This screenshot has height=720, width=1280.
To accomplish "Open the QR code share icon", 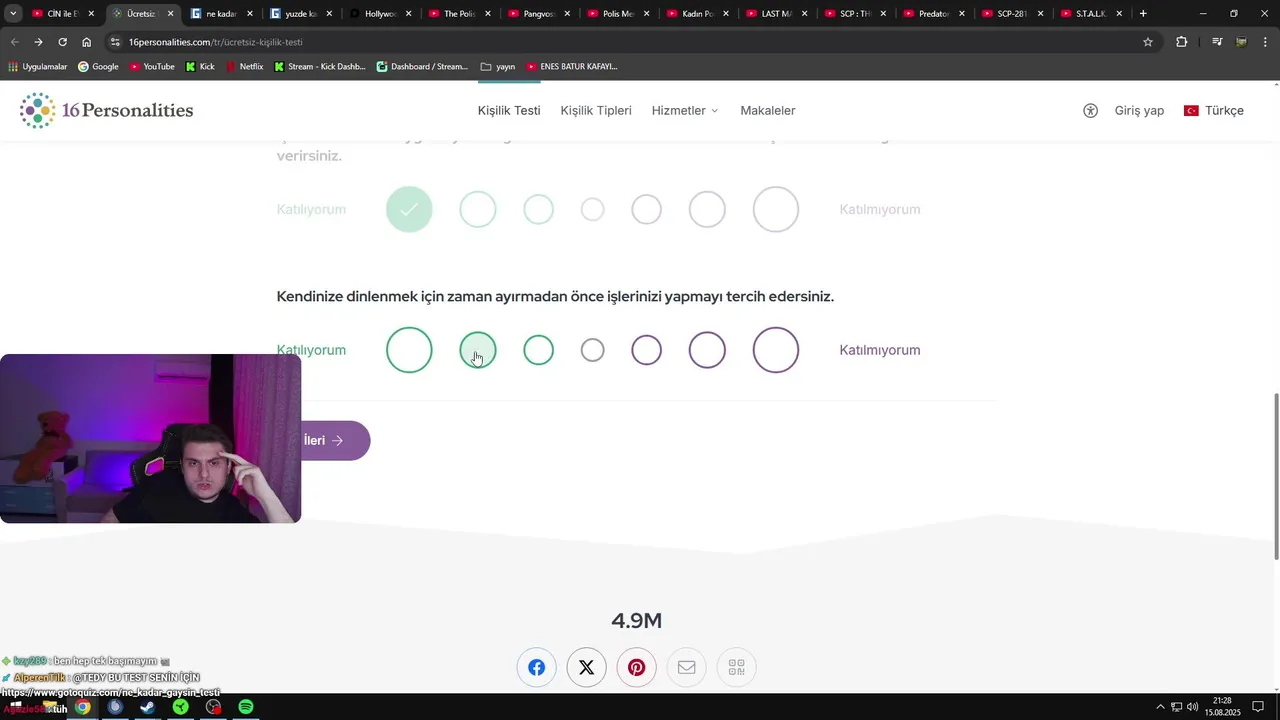I will click(x=737, y=667).
